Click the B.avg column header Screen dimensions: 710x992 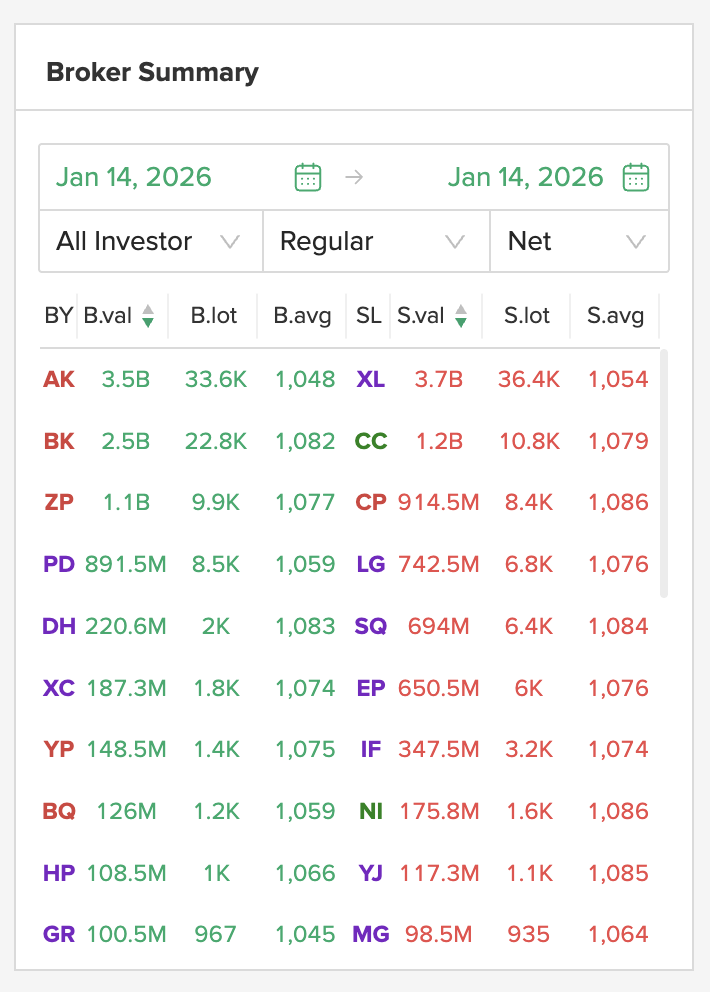pyautogui.click(x=302, y=316)
